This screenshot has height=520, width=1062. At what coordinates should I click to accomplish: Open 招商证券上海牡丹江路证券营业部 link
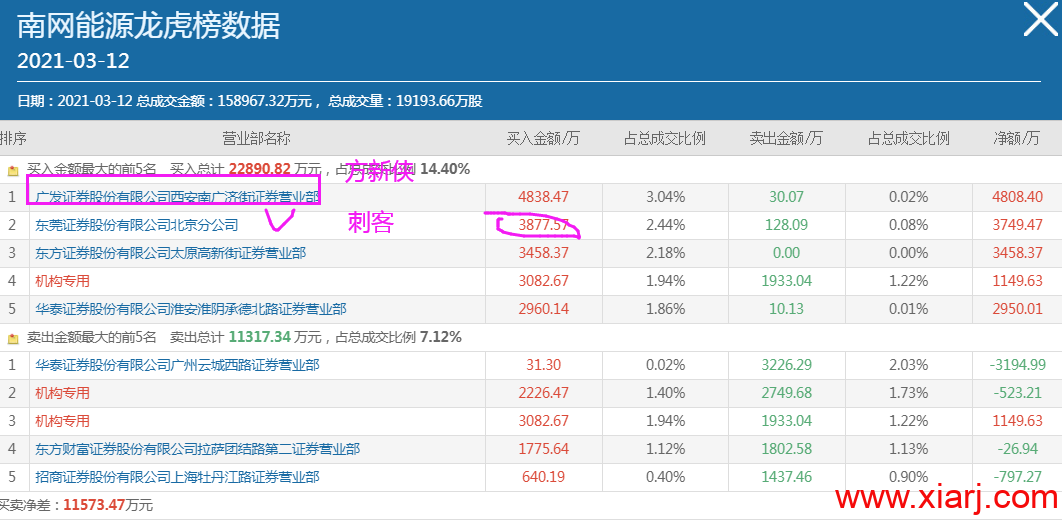(177, 477)
